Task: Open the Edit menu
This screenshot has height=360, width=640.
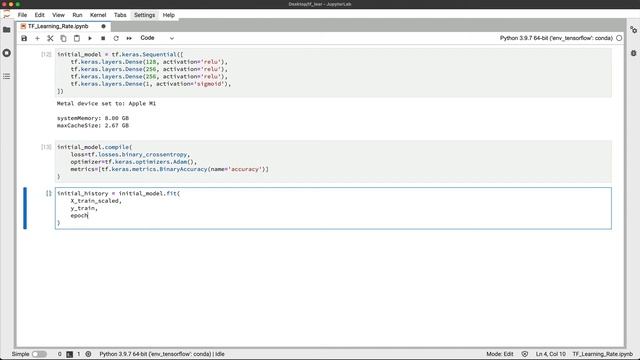Action: pos(40,15)
